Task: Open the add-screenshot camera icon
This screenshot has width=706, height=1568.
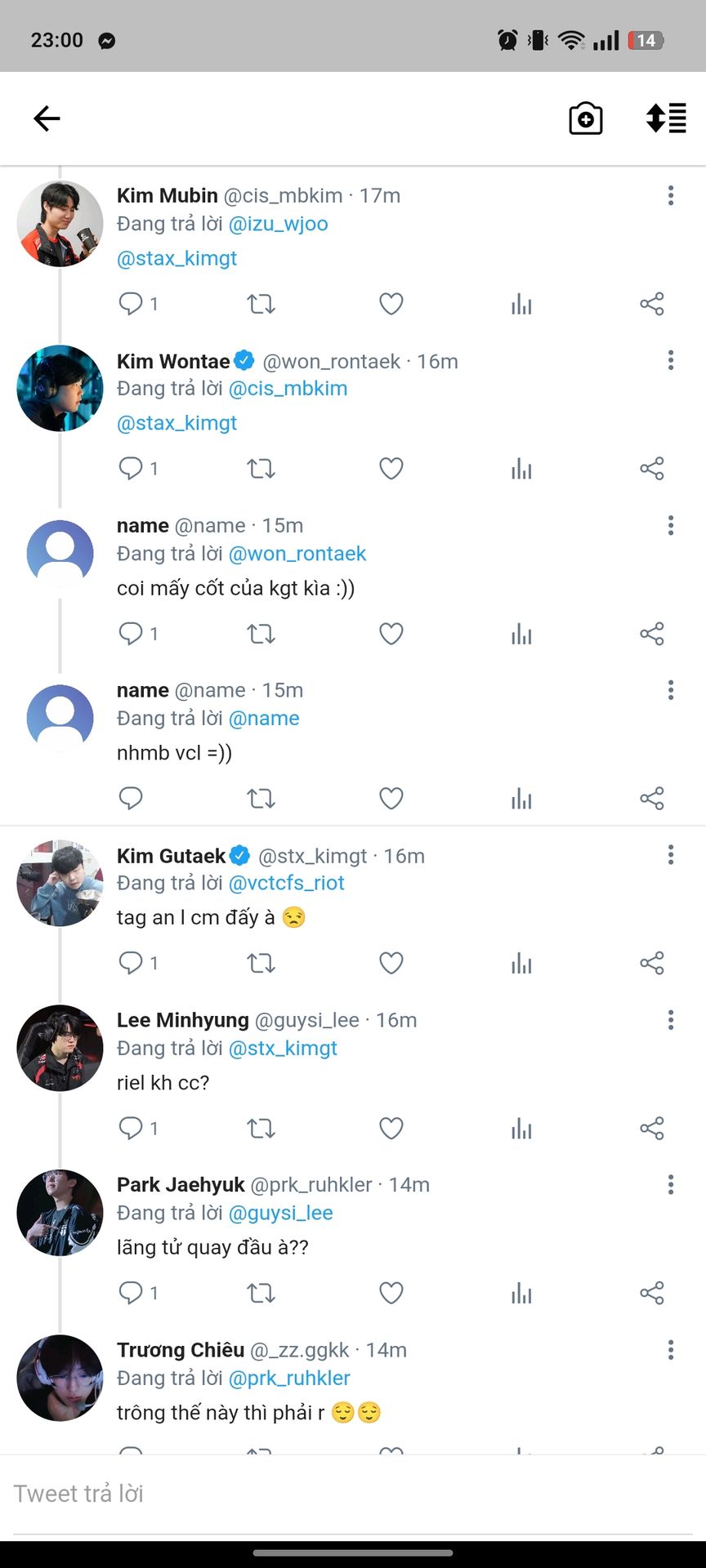Action: coord(585,118)
